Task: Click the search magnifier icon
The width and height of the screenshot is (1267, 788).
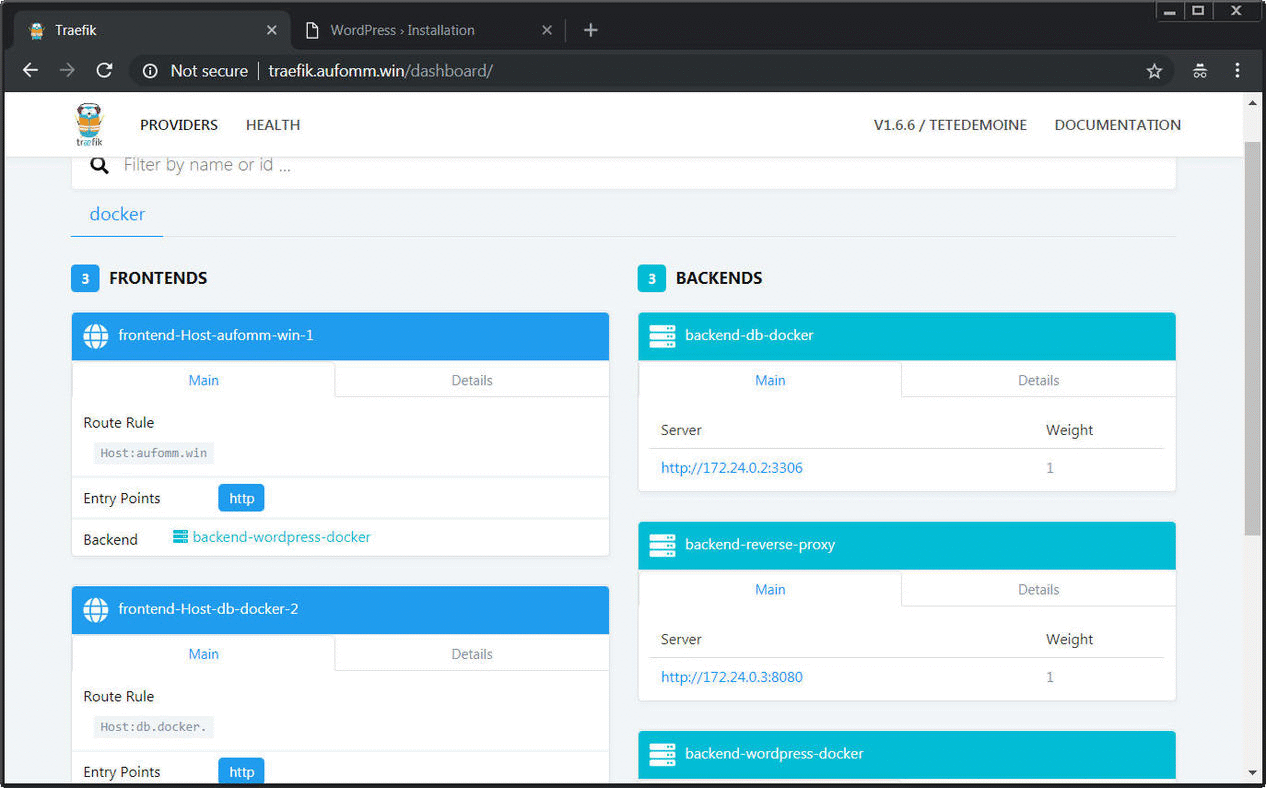Action: 99,165
